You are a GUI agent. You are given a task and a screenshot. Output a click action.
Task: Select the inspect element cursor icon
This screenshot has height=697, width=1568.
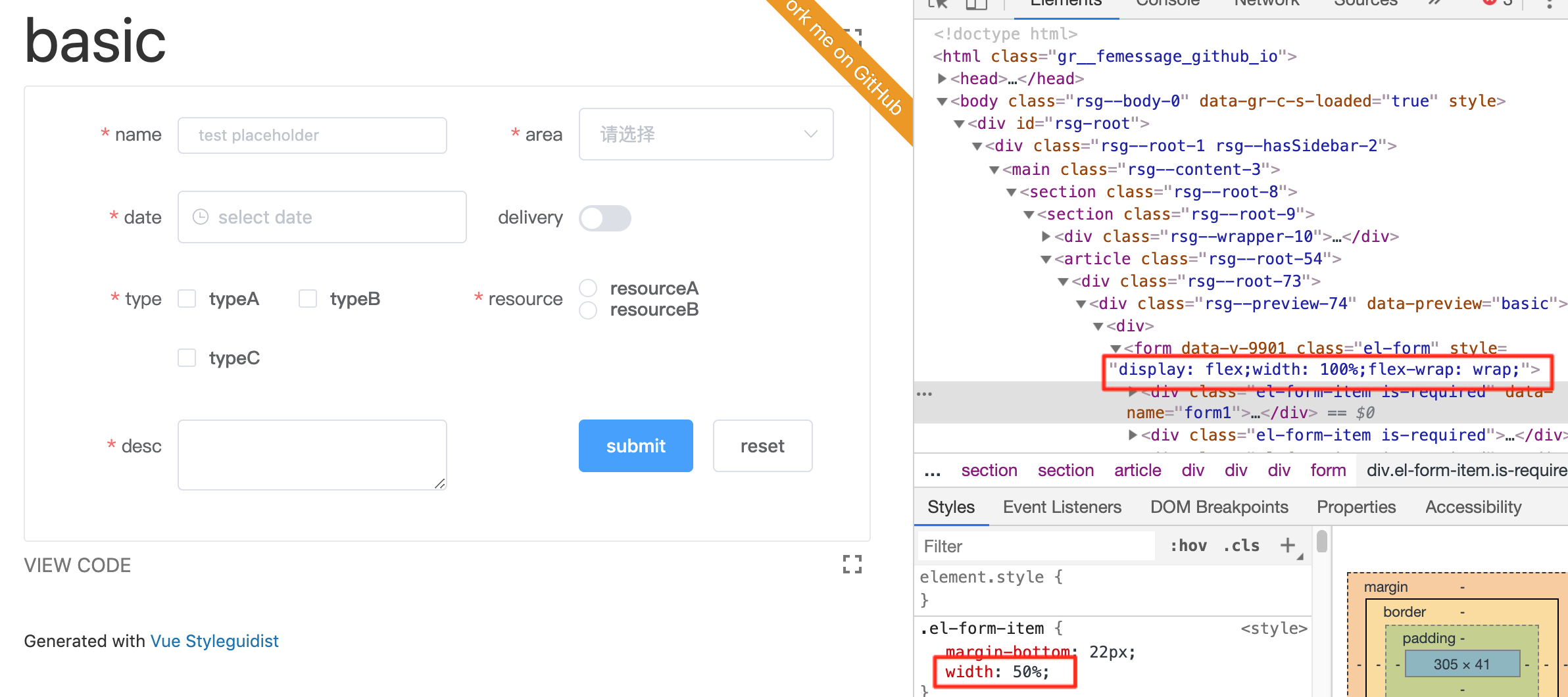pos(939,5)
